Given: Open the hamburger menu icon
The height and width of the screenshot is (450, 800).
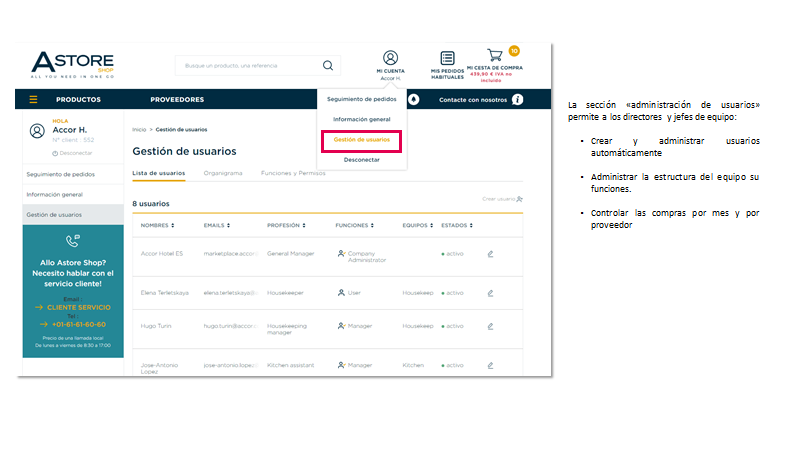Looking at the screenshot, I should (x=33, y=99).
